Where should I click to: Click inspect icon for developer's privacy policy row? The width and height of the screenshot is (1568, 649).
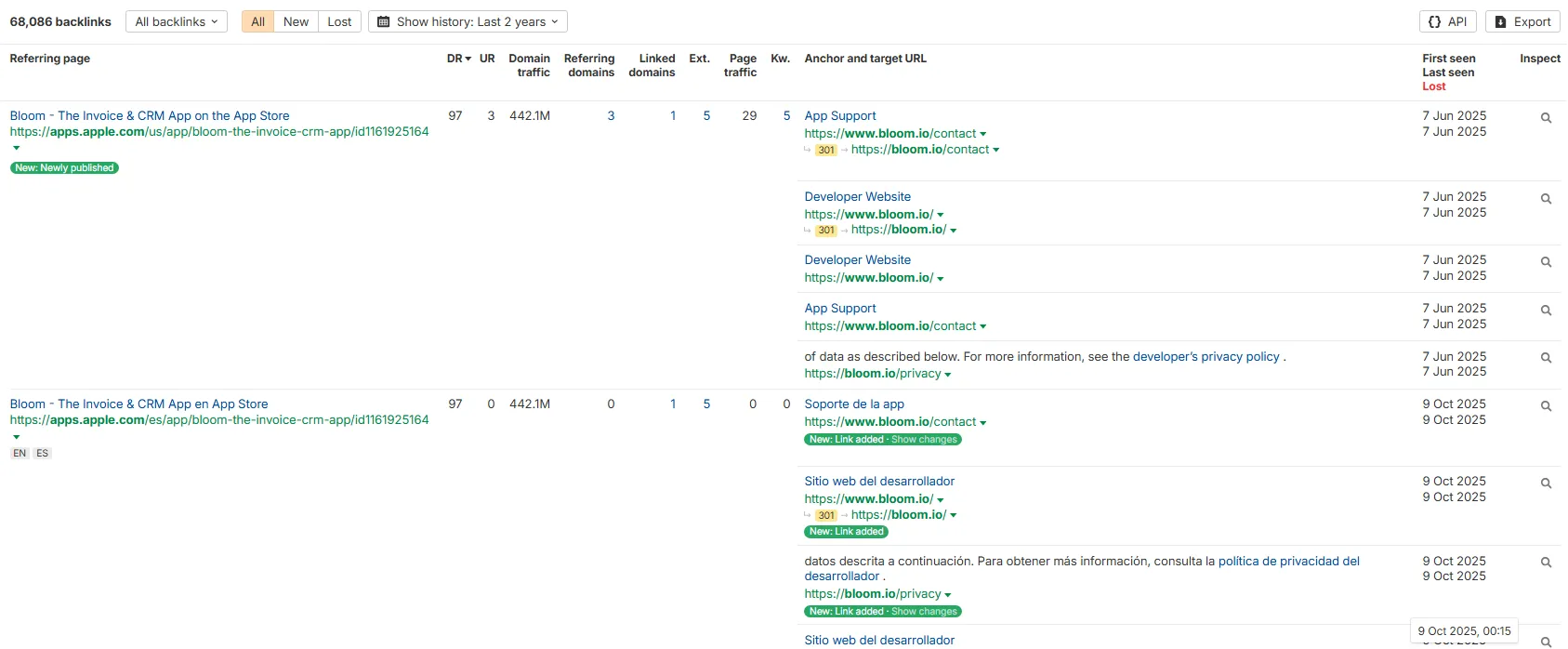(x=1546, y=358)
